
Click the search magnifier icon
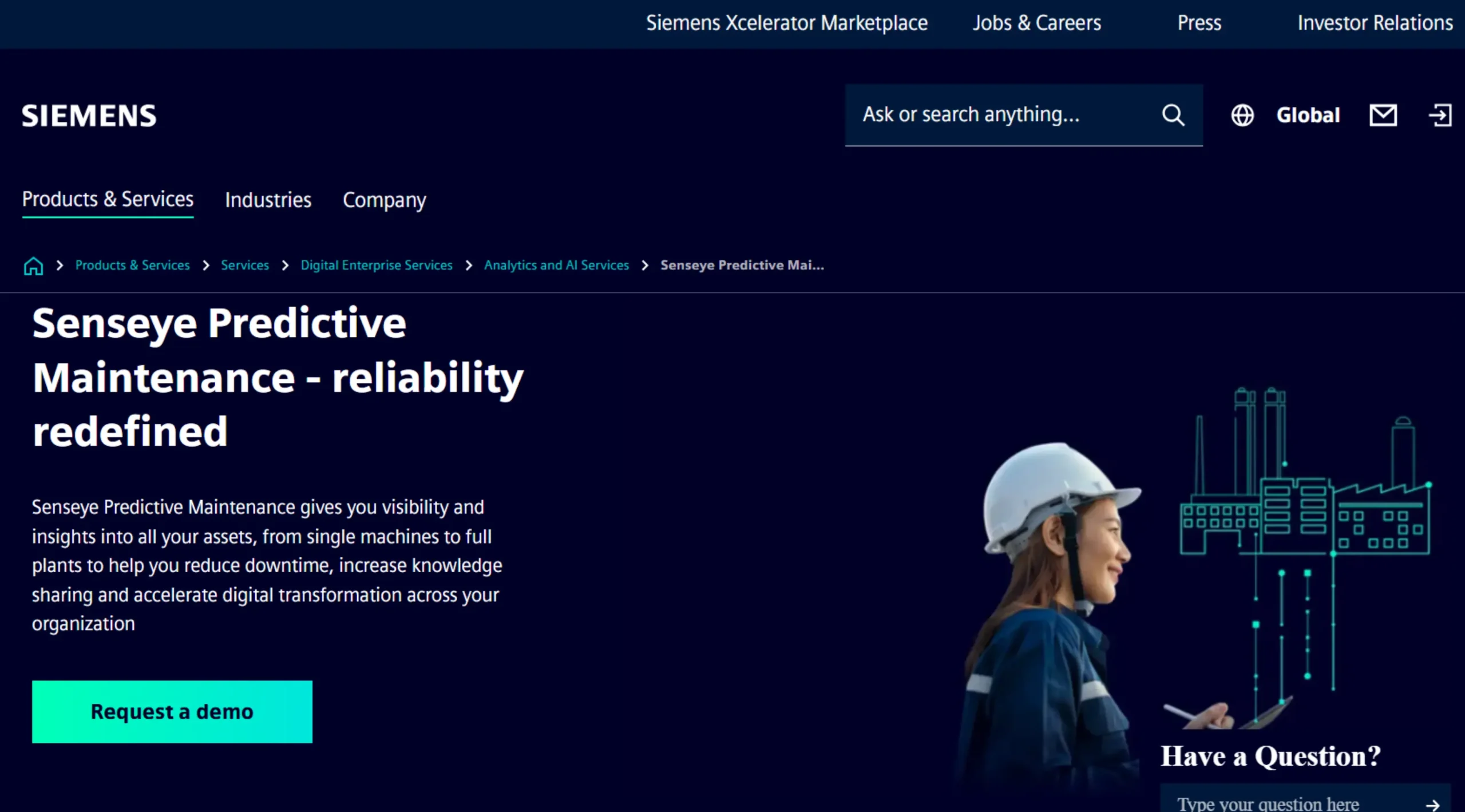click(x=1173, y=115)
